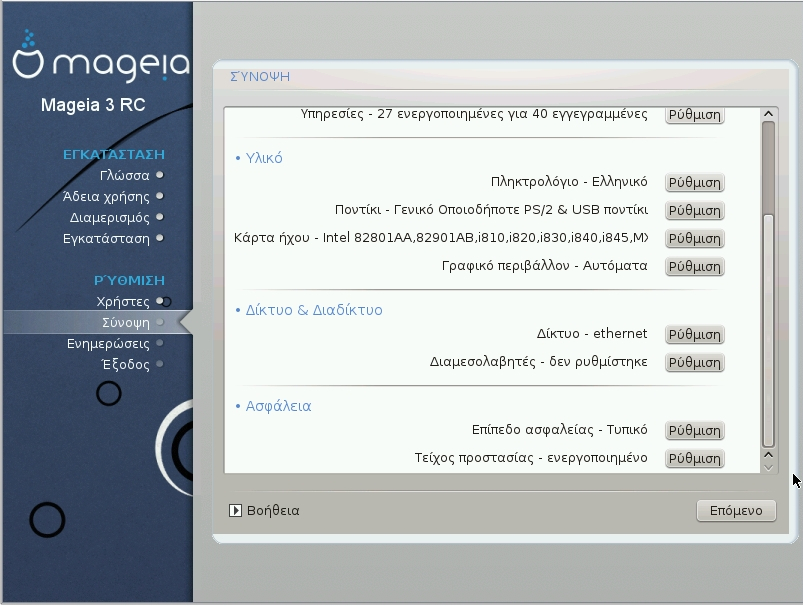
Task: Click the Επόμενο button
Action: (x=736, y=511)
